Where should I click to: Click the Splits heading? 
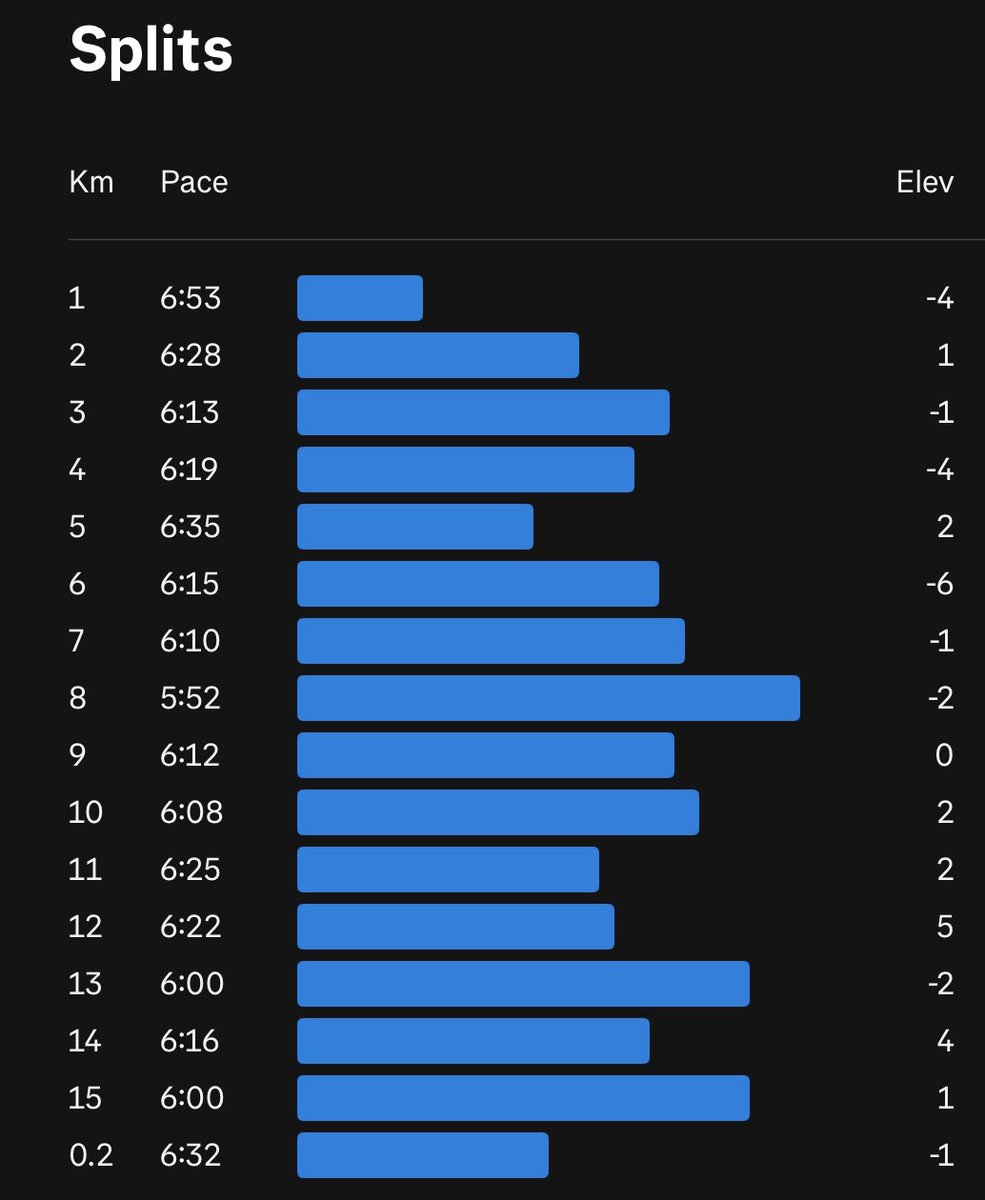(151, 50)
